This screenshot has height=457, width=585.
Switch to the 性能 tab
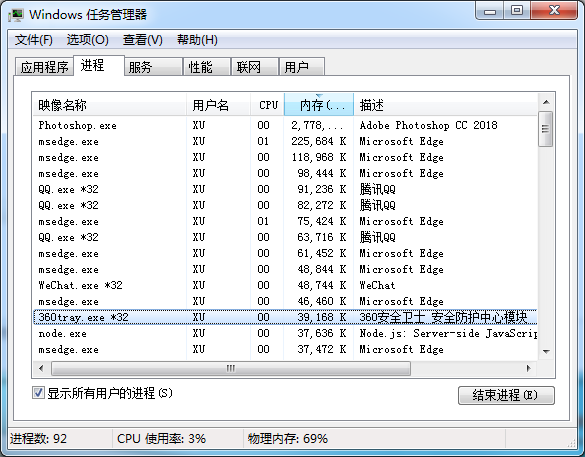pos(206,67)
